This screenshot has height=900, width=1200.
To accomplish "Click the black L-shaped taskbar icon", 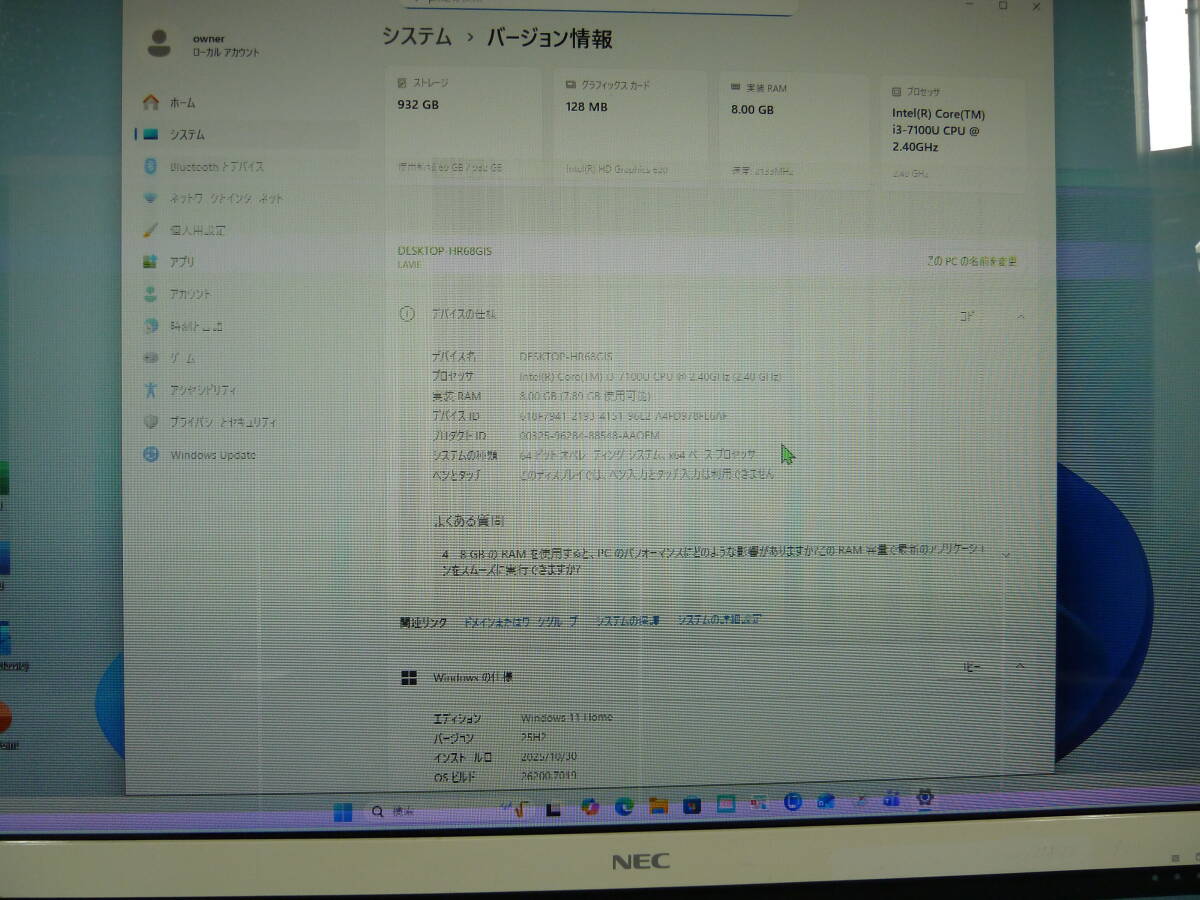I will click(x=553, y=808).
